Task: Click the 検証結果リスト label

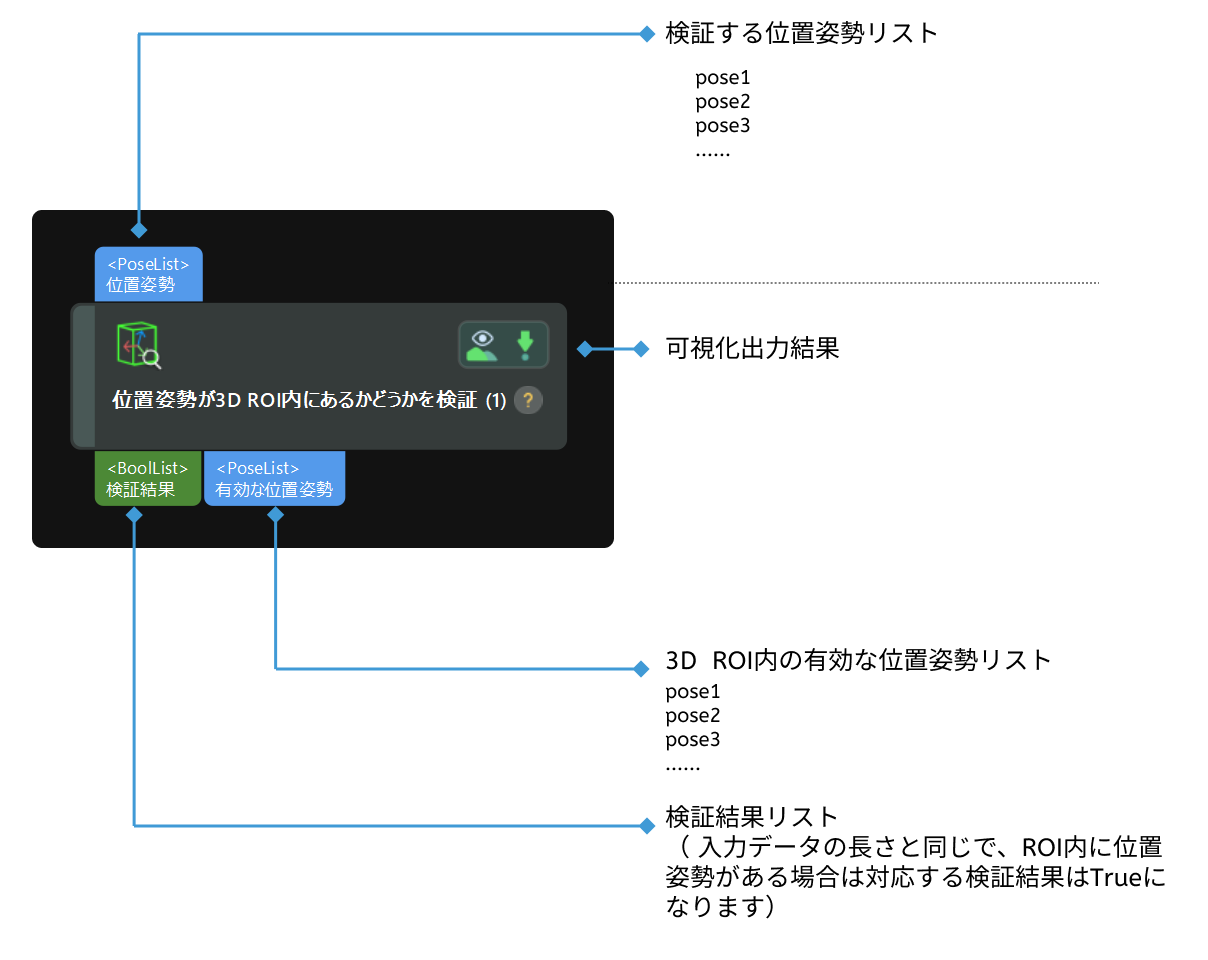Action: coord(752,815)
